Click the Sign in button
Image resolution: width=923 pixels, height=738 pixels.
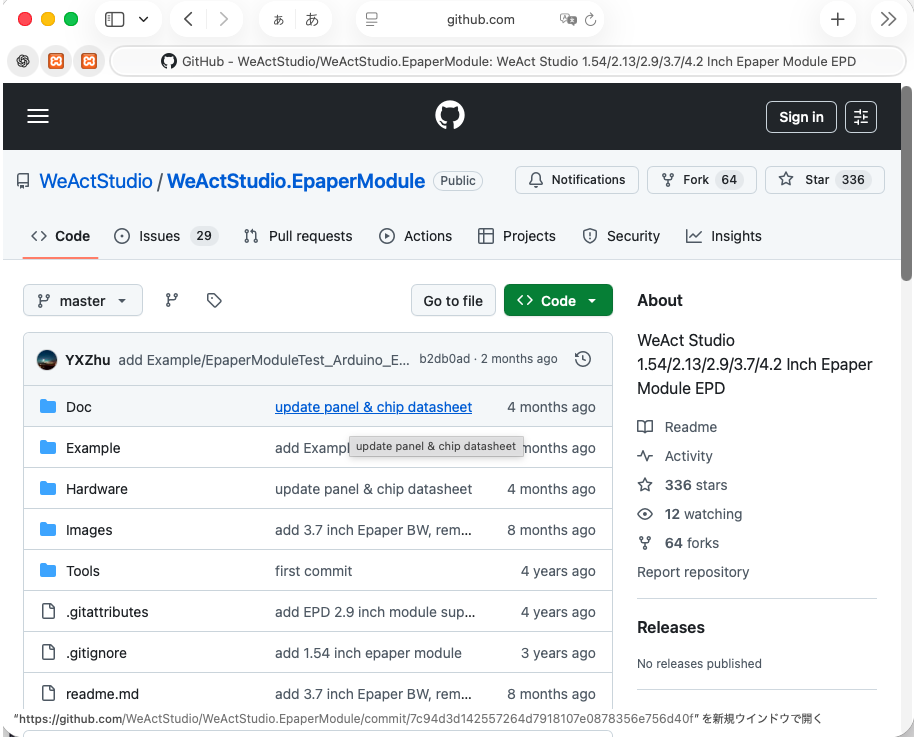pos(801,117)
